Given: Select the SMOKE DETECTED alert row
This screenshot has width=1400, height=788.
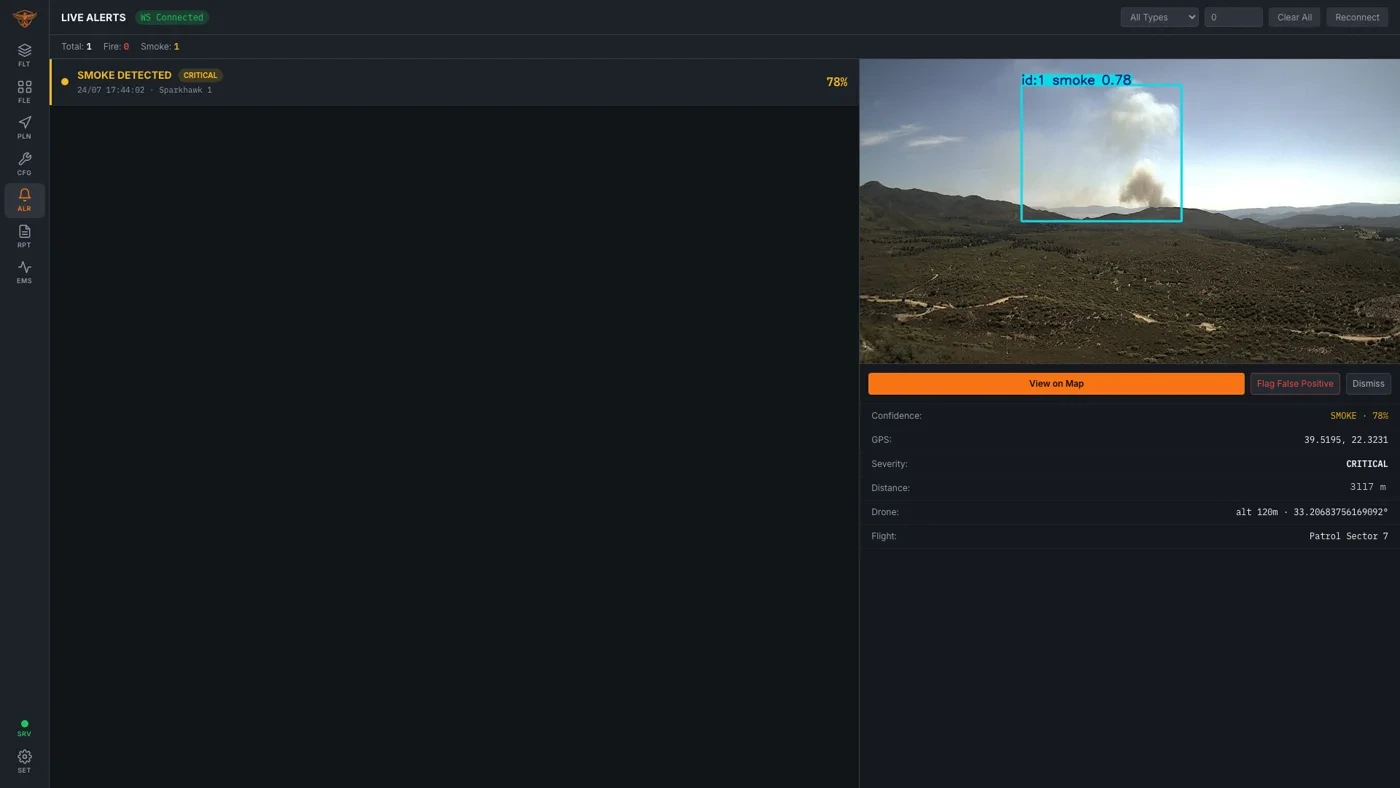Looking at the screenshot, I should (454, 82).
